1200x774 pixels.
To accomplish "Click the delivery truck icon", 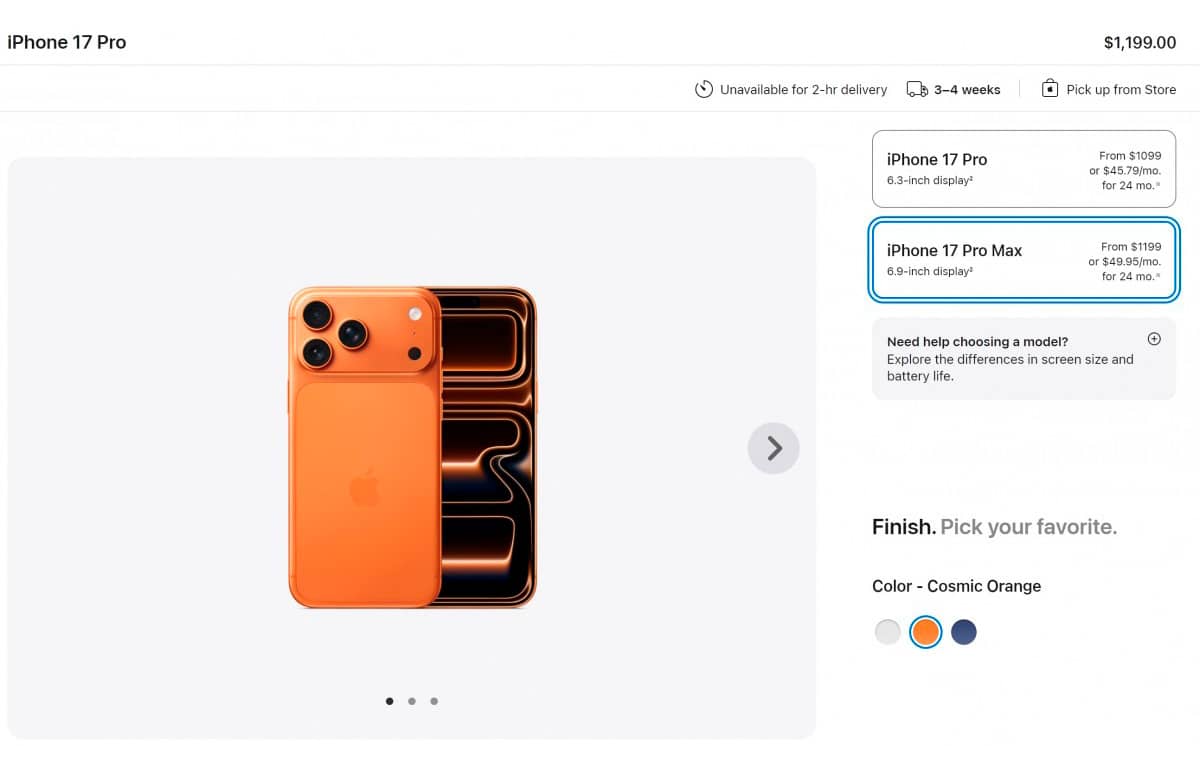I will point(917,89).
